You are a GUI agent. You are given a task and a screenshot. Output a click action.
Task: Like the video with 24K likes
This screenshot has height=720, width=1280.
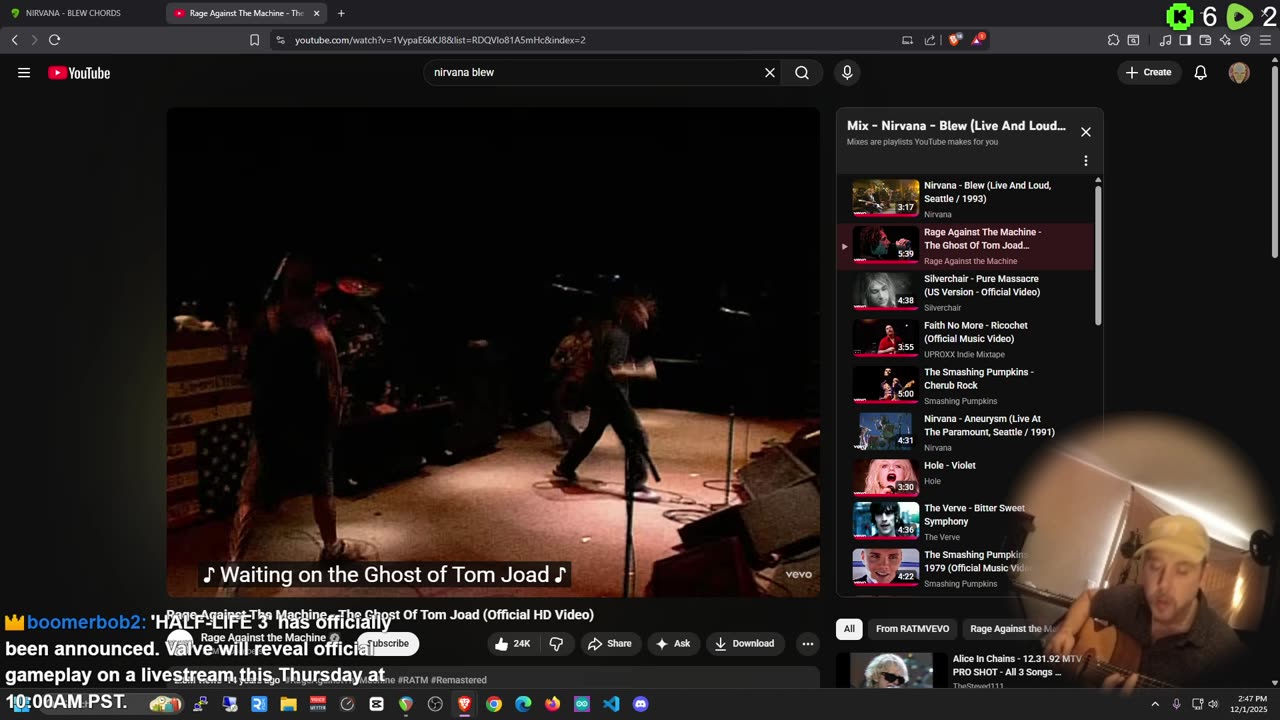[x=513, y=644]
